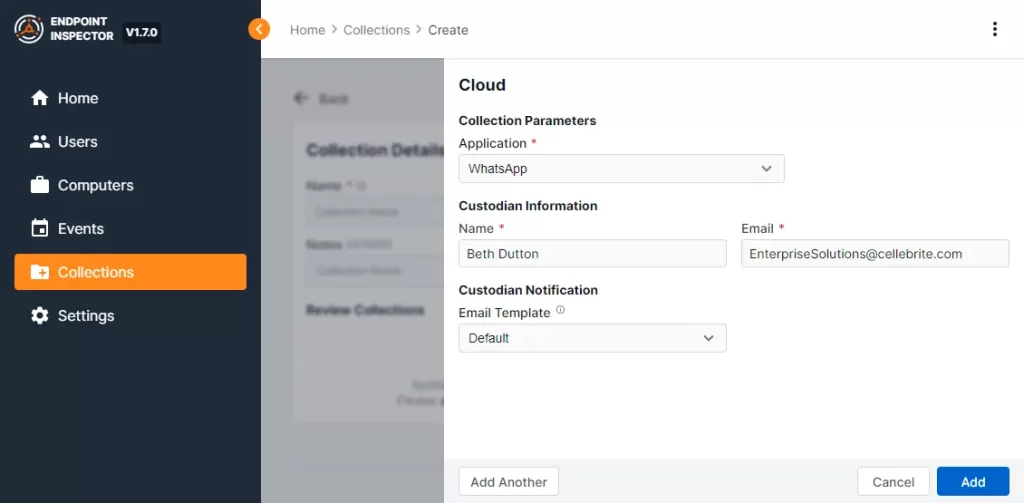The image size is (1024, 503).
Task: Click the Computers briefcase icon
Action: (x=40, y=185)
